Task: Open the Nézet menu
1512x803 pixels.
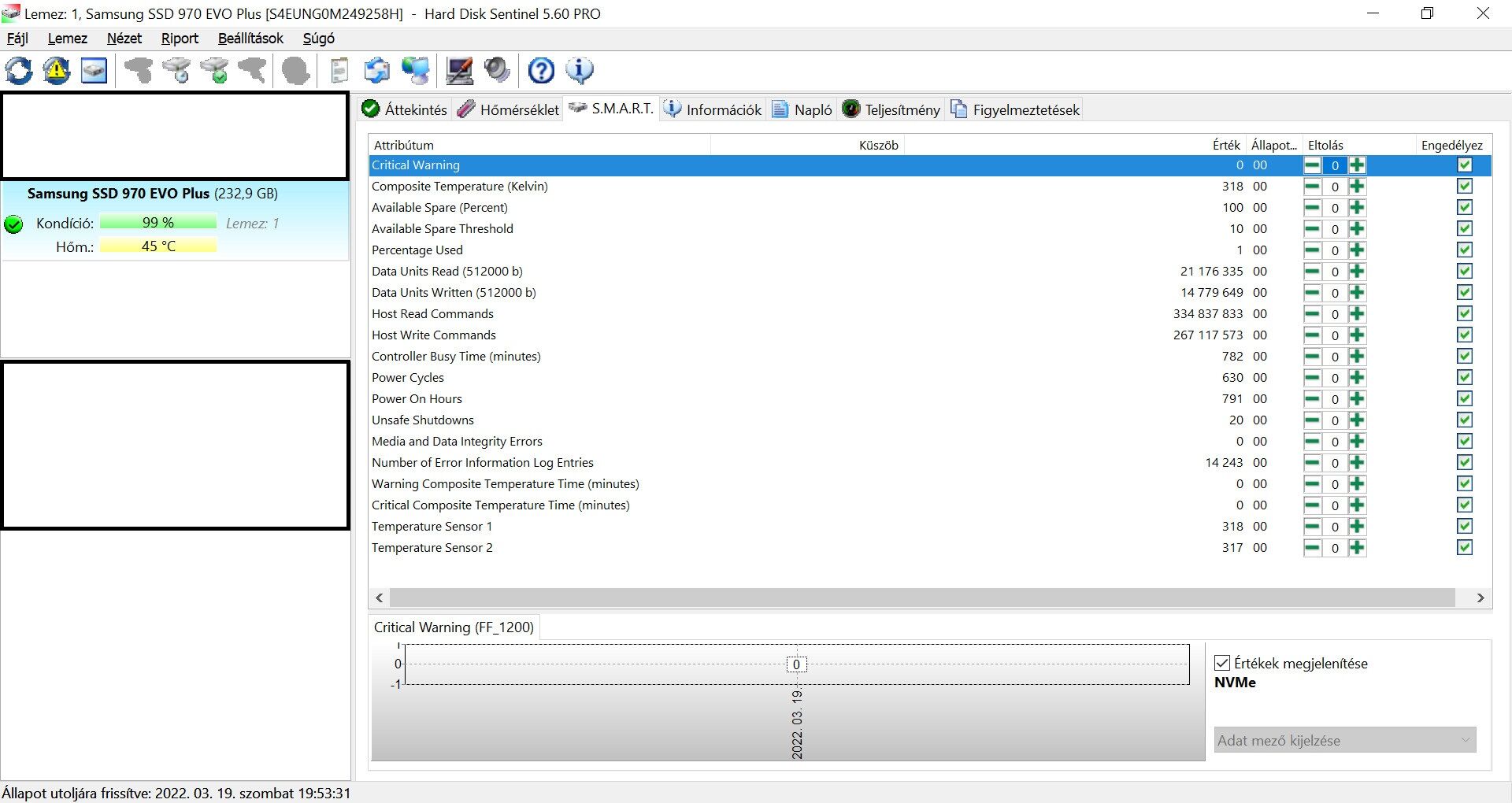Action: pos(124,39)
